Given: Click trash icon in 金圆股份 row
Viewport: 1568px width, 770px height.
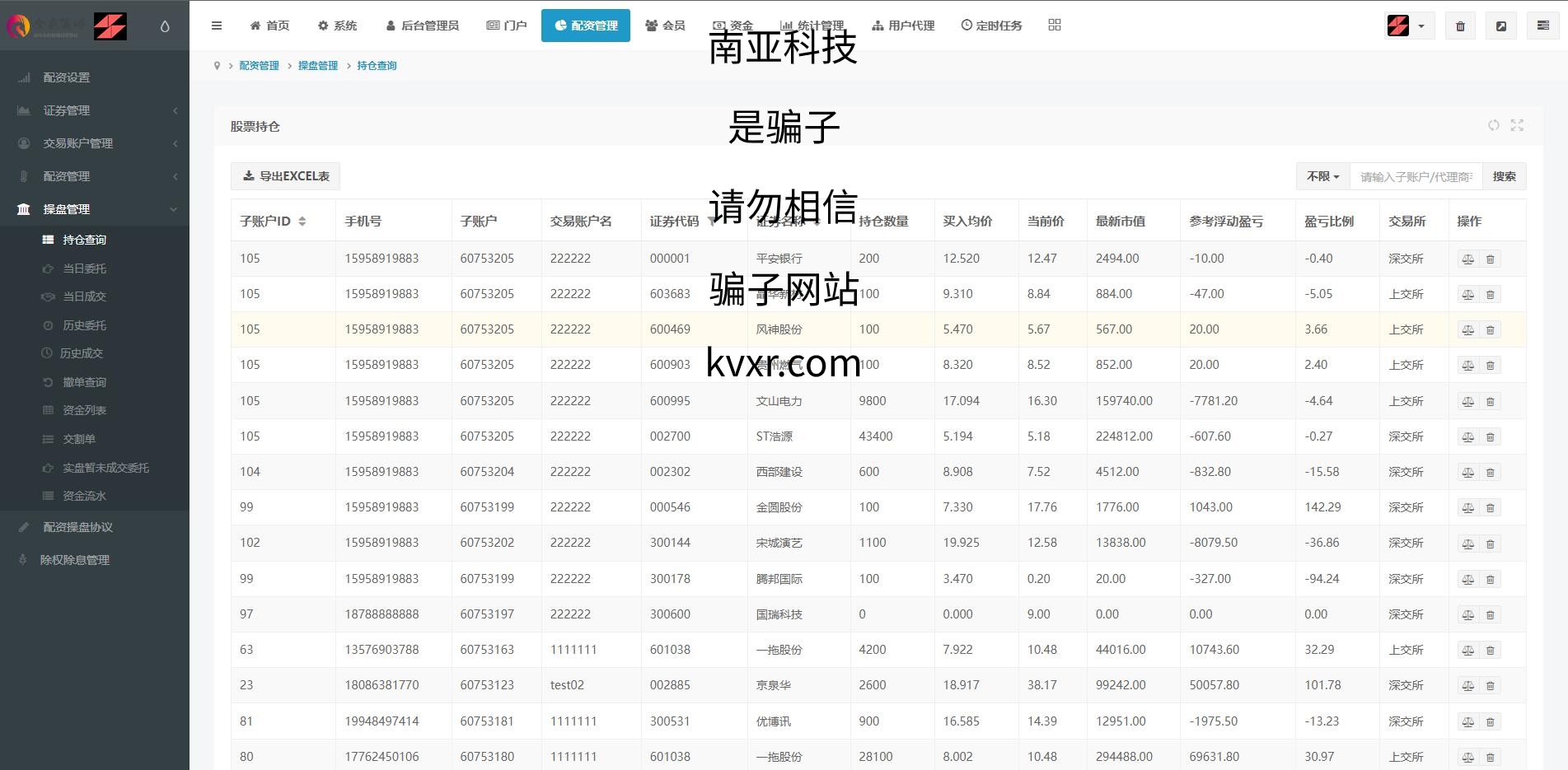Looking at the screenshot, I should (1490, 508).
